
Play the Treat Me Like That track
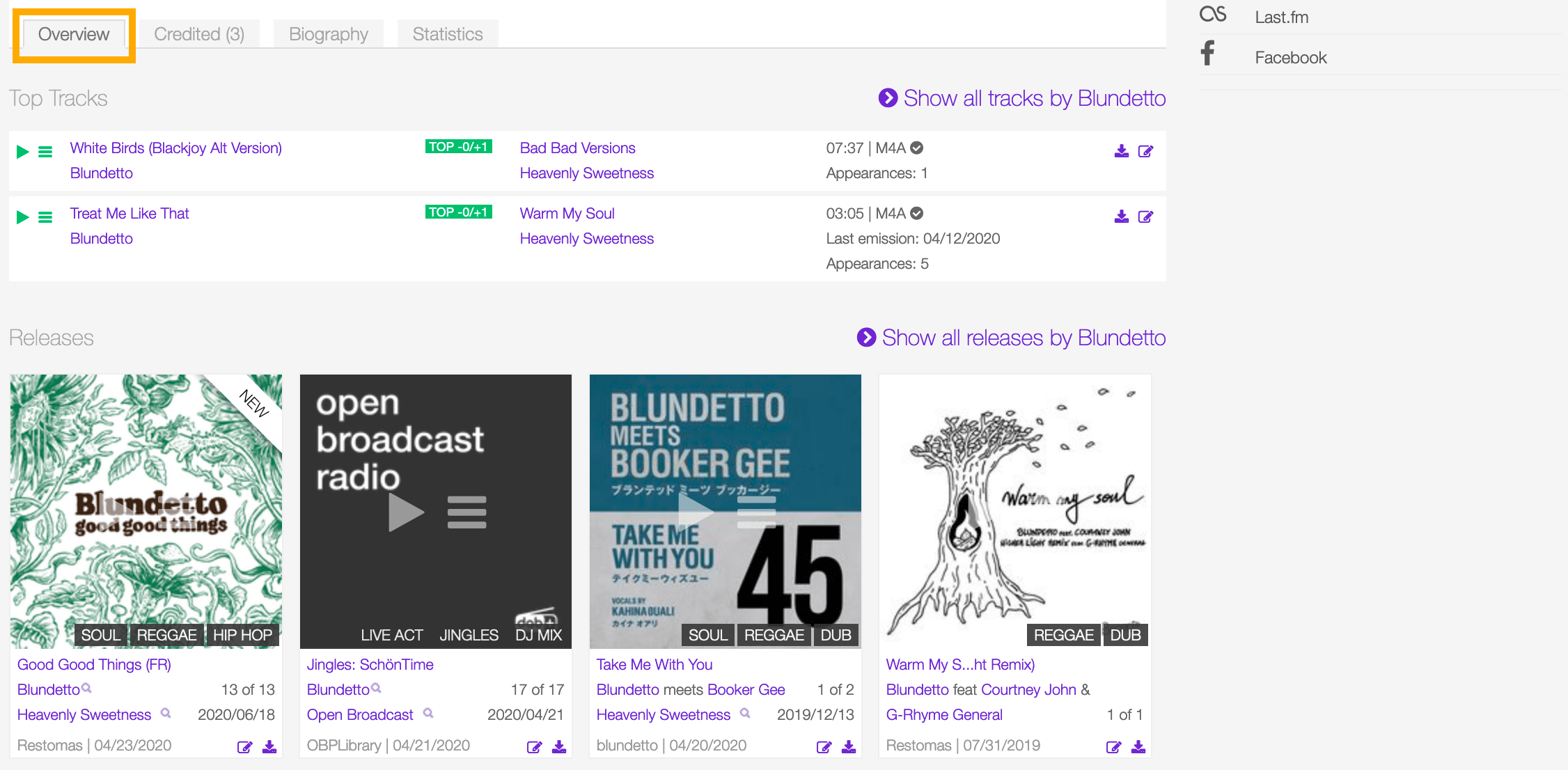(23, 217)
